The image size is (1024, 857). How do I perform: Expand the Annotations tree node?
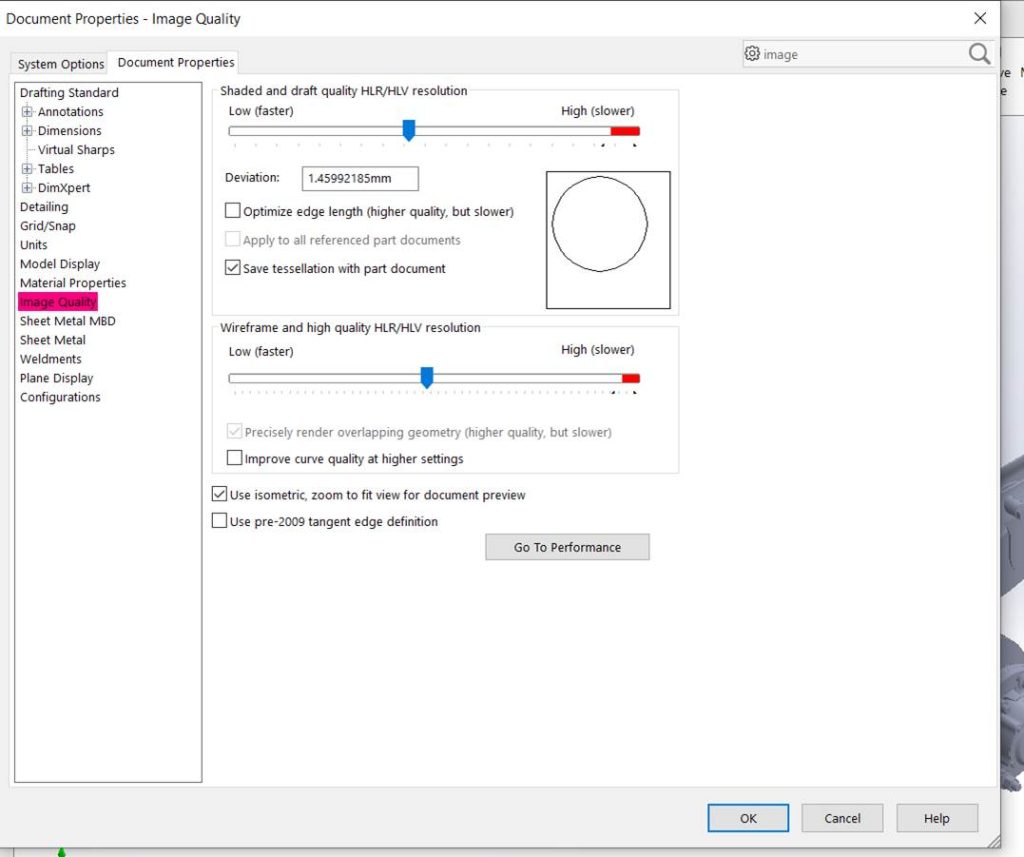pyautogui.click(x=27, y=112)
